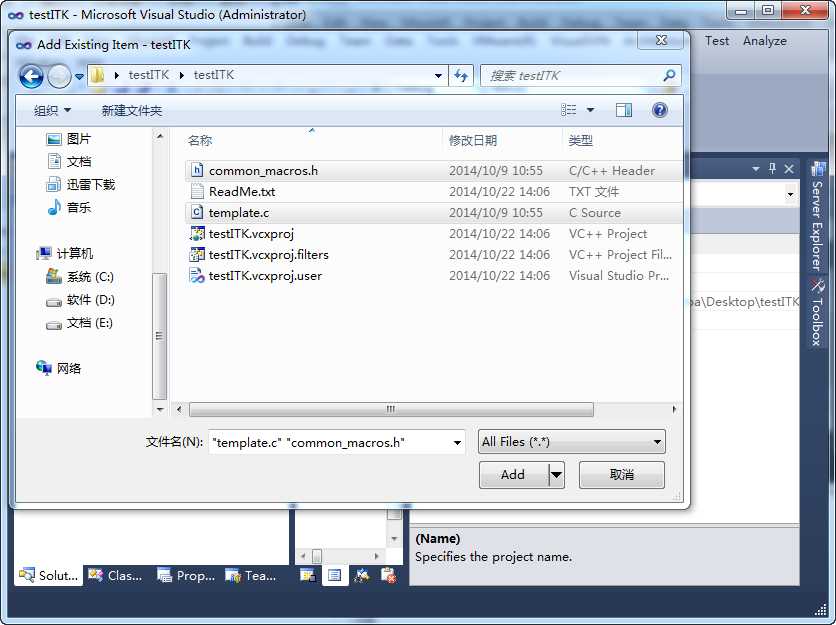
Task: Click change view icon in dialog toolbar
Action: 568,110
